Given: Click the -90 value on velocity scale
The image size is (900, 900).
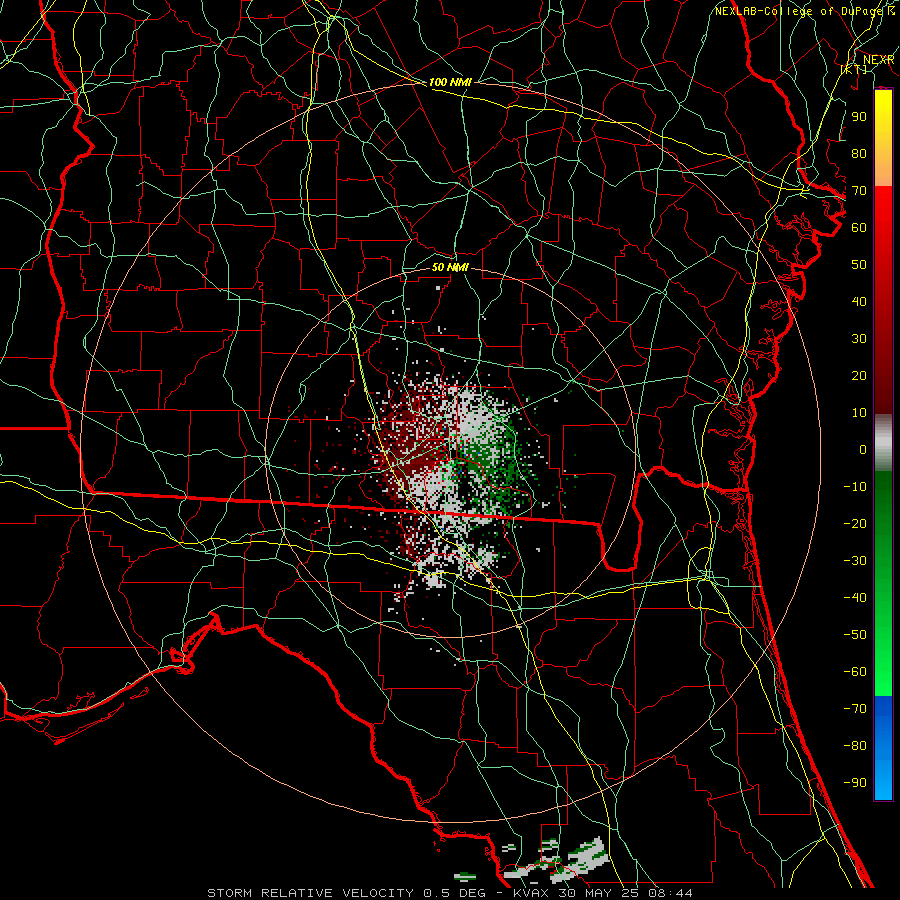Looking at the screenshot, I should click(855, 783).
